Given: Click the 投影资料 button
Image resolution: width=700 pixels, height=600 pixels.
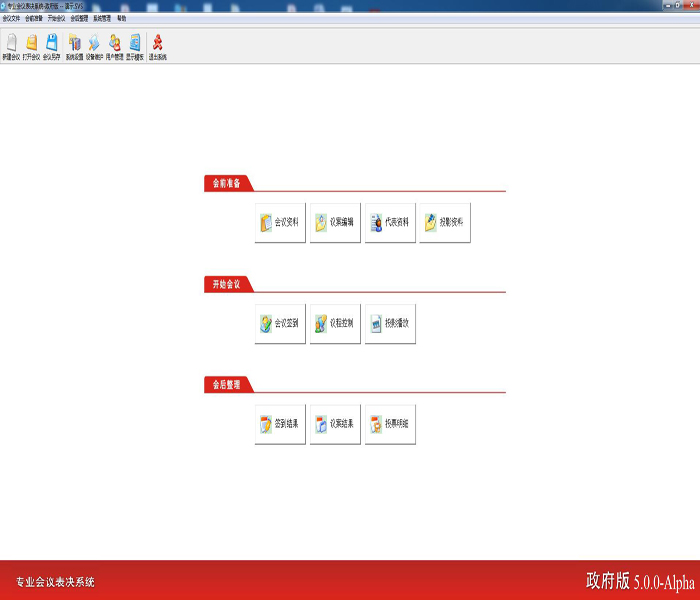Looking at the screenshot, I should [445, 223].
